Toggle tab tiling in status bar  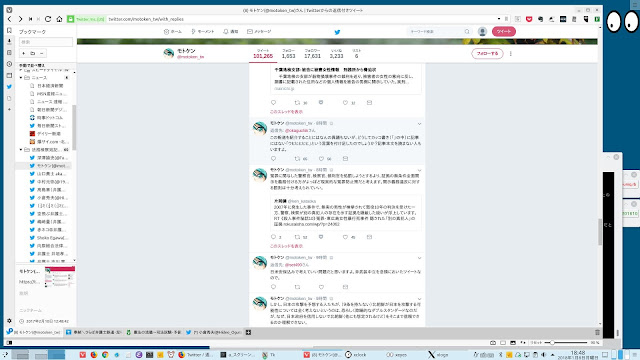click(x=503, y=342)
